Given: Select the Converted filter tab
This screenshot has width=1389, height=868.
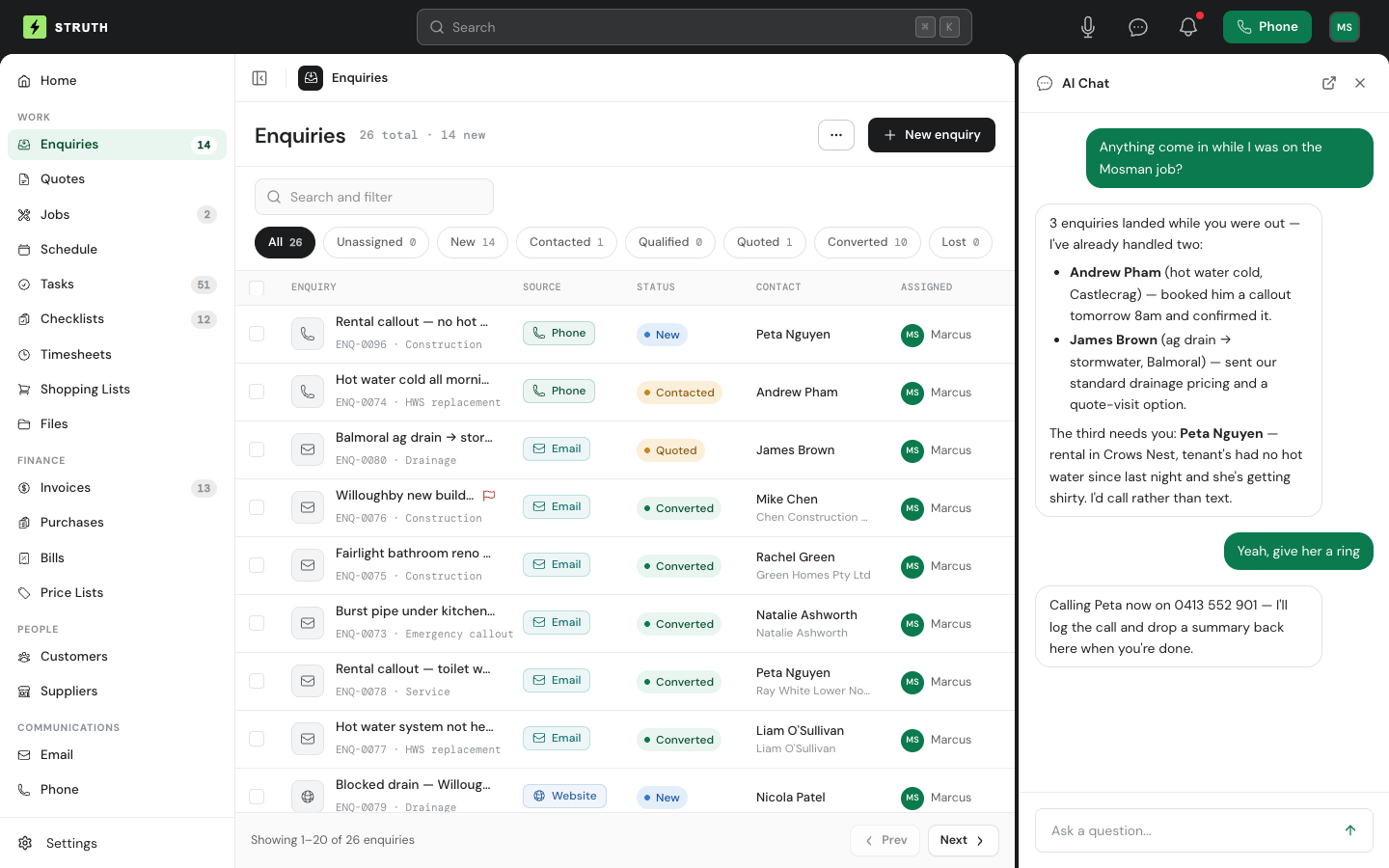Looking at the screenshot, I should [867, 242].
